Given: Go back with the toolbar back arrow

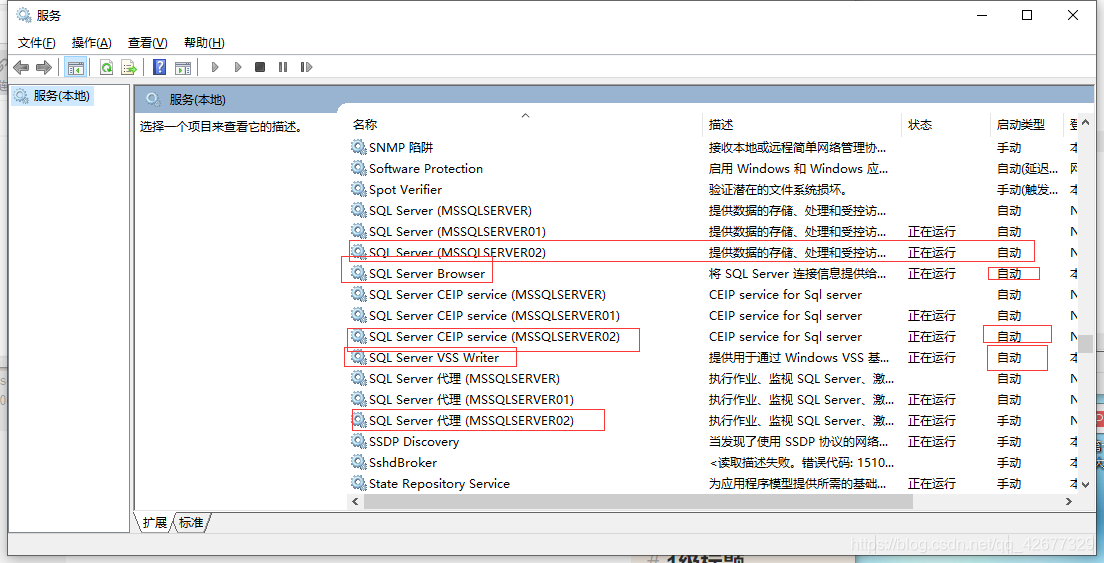Looking at the screenshot, I should point(21,68).
